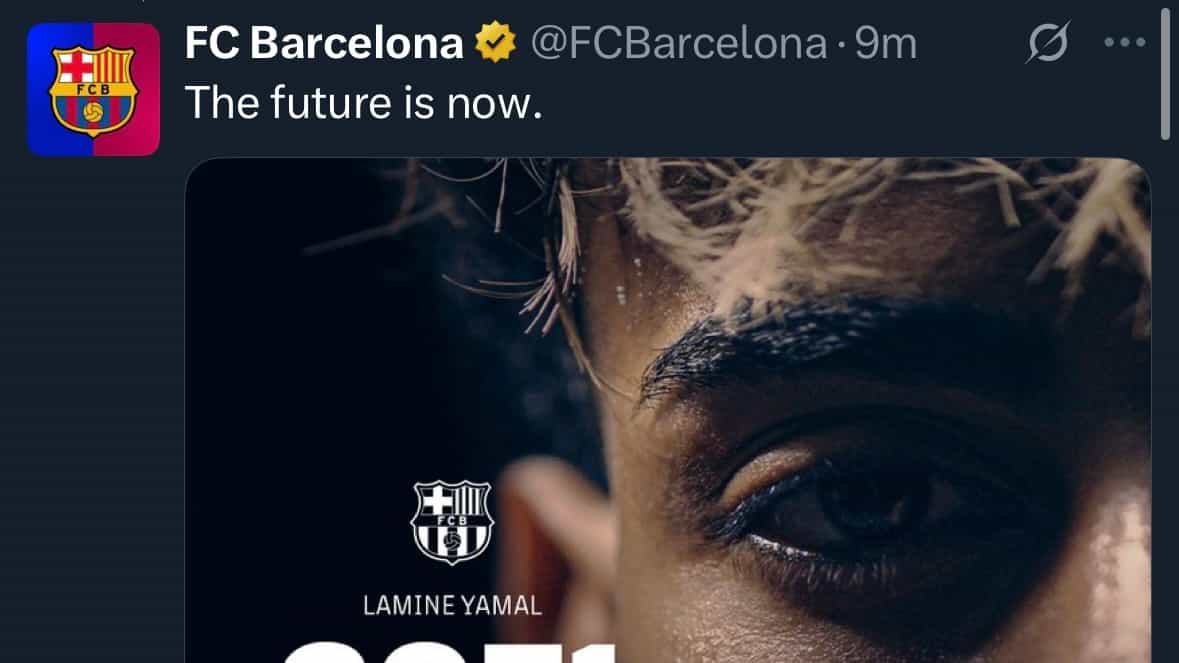This screenshot has width=1179, height=663.
Task: Click the Grok slashed-circle icon
Action: coord(1048,42)
